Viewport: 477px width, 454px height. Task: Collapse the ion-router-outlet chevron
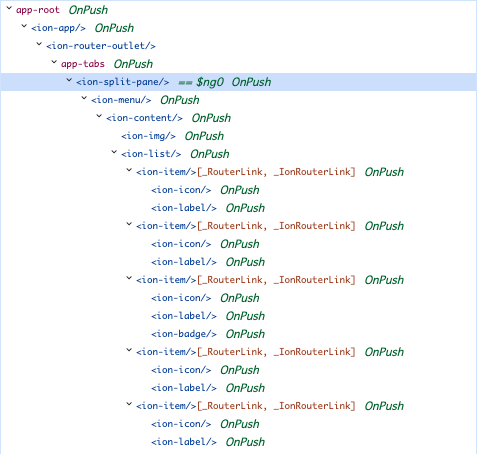coord(39,44)
